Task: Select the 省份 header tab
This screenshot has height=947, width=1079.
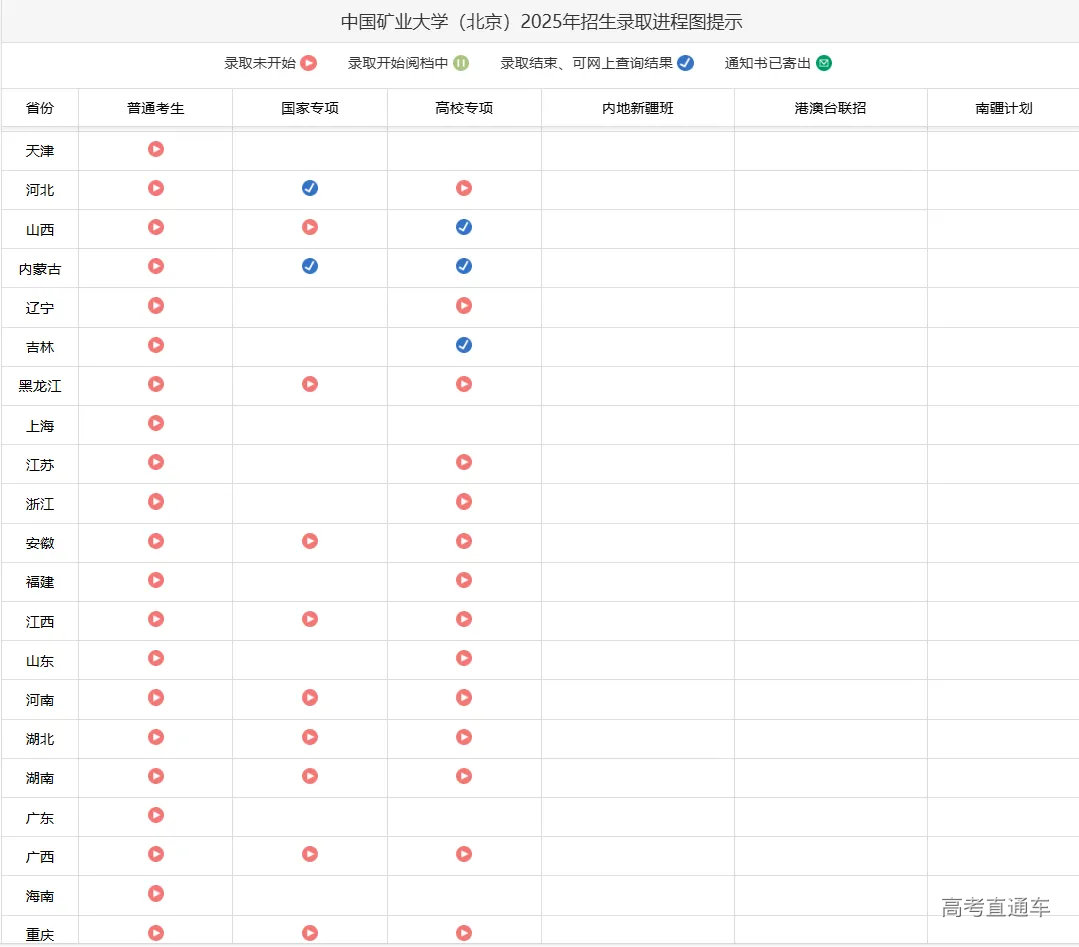Action: click(x=39, y=108)
